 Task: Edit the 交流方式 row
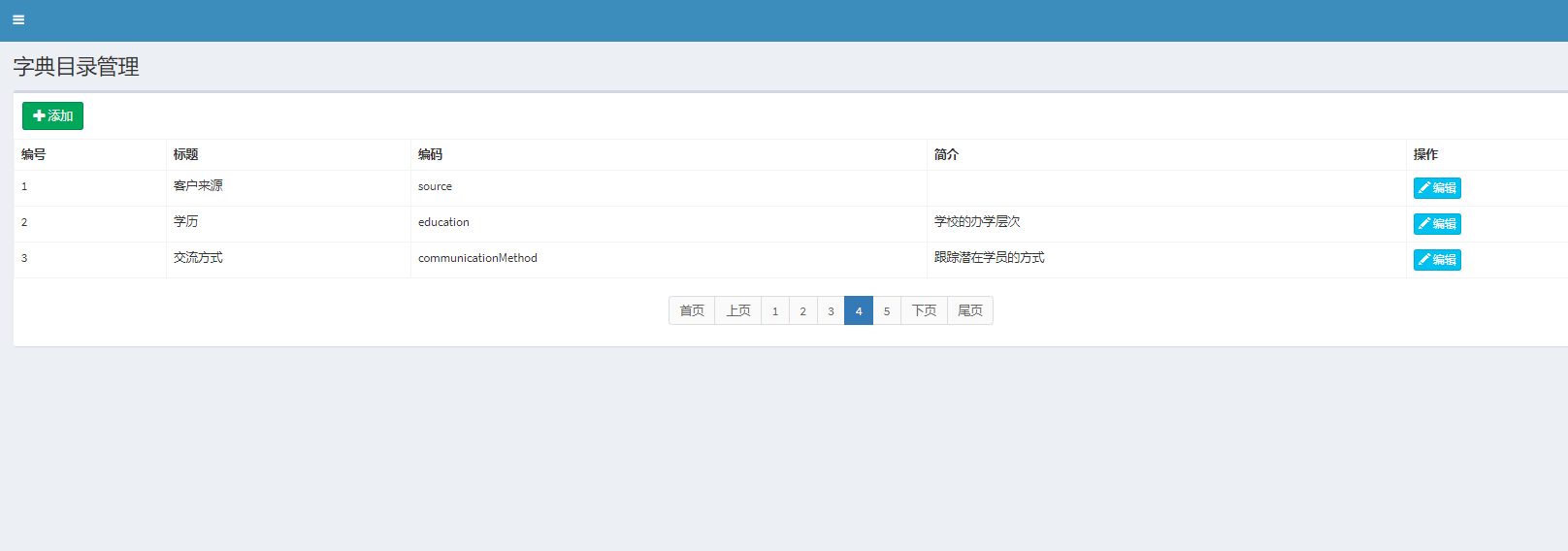[x=1437, y=260]
